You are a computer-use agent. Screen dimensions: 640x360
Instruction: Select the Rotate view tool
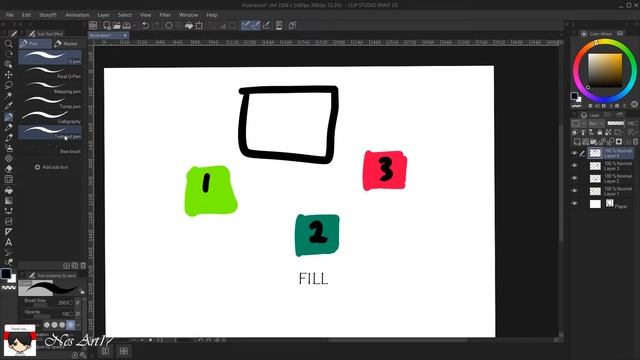click(8, 54)
